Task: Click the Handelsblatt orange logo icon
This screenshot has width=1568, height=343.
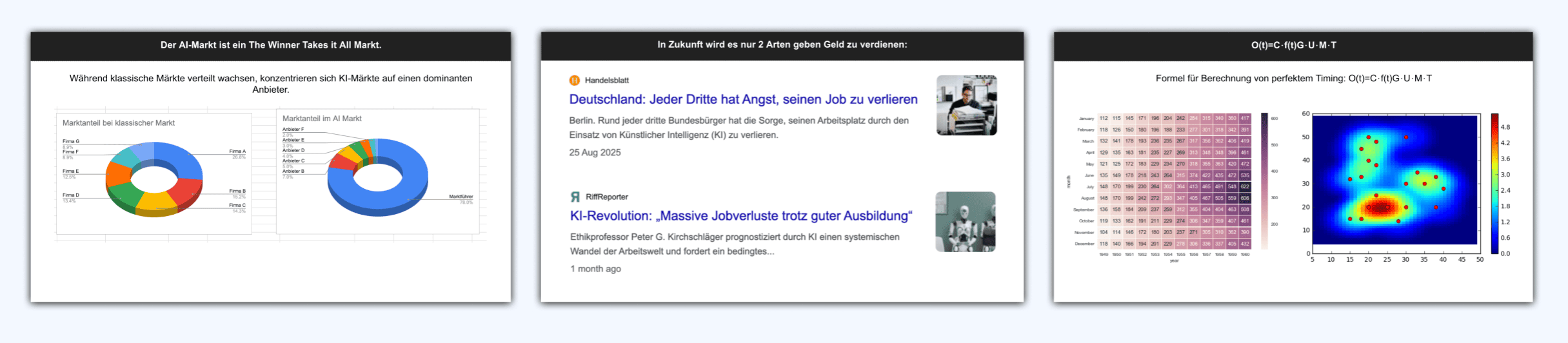Action: click(x=574, y=80)
